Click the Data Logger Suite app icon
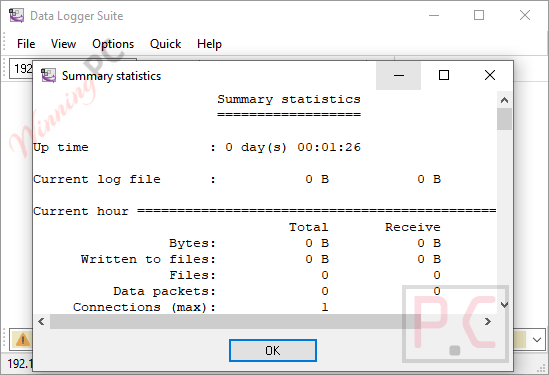Viewport: 549px width, 375px height. point(16,16)
